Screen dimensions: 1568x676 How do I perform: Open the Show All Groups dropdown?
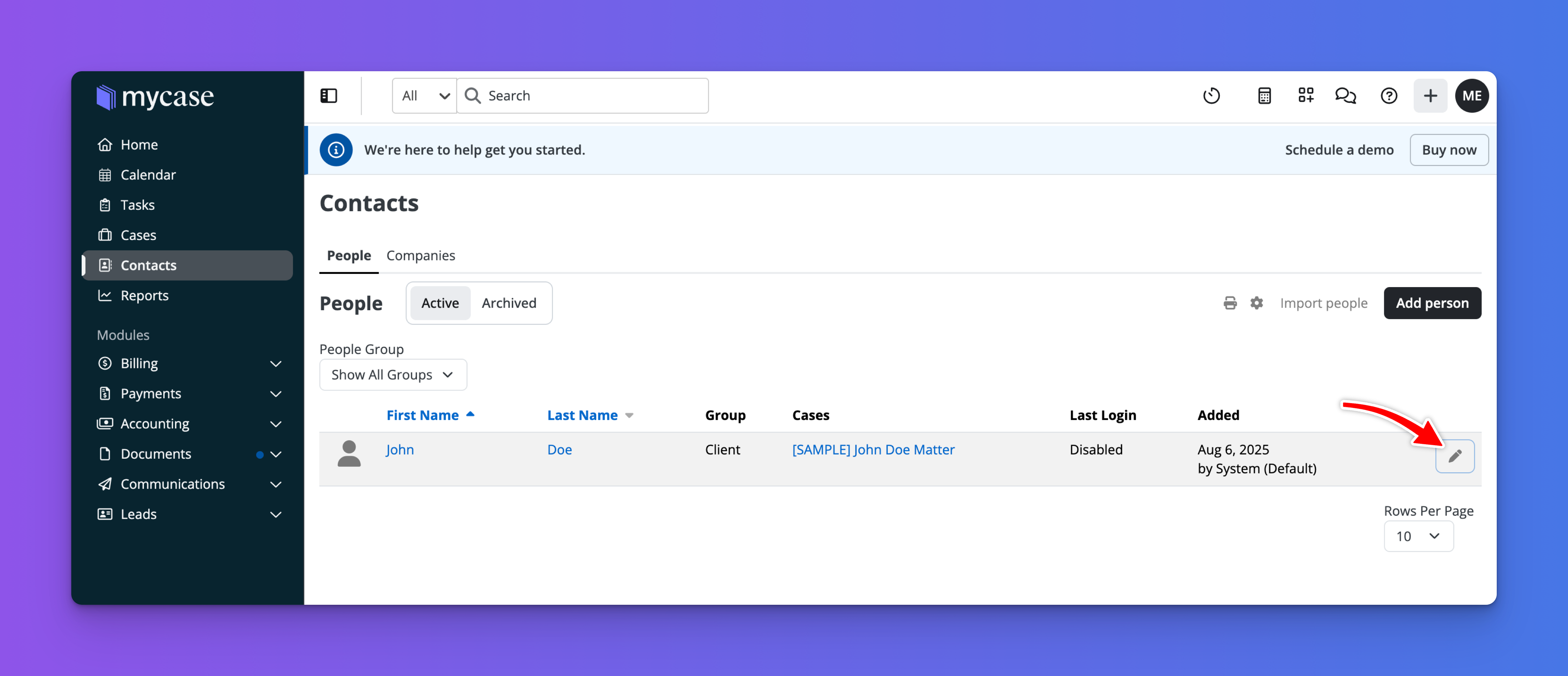(x=393, y=375)
